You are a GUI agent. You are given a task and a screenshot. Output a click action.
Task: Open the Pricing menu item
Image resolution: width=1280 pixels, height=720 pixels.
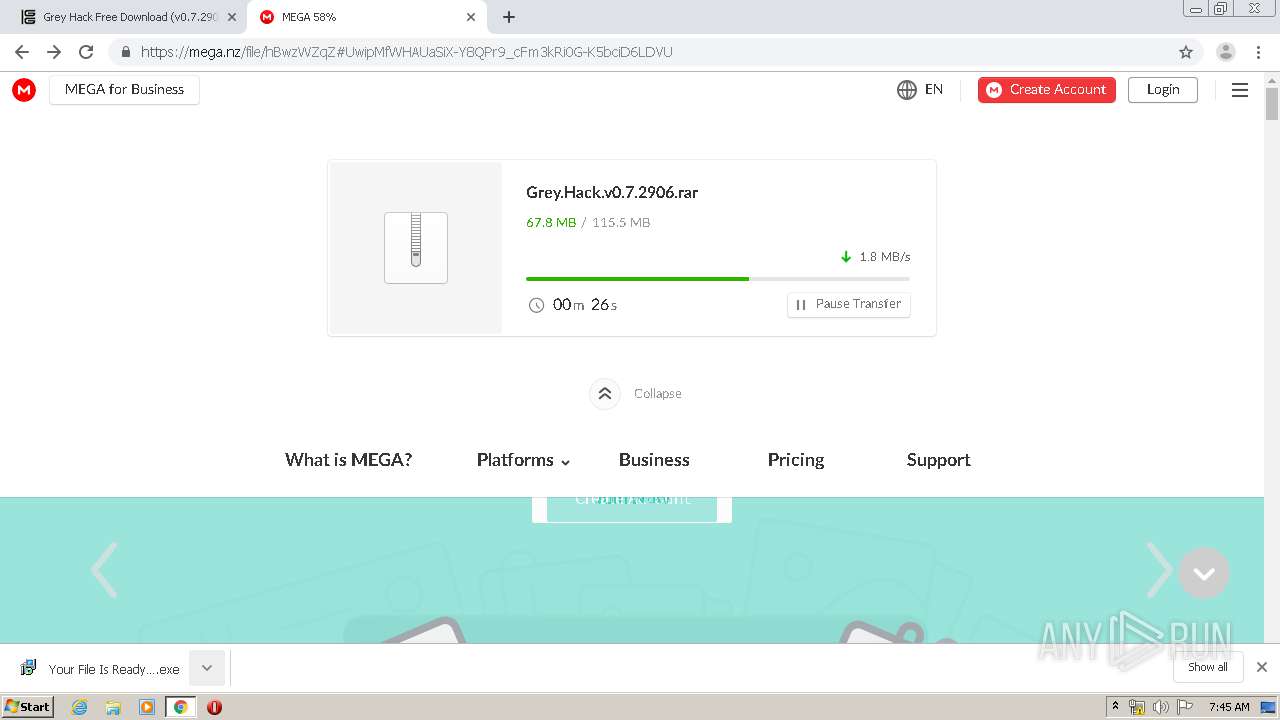(796, 460)
